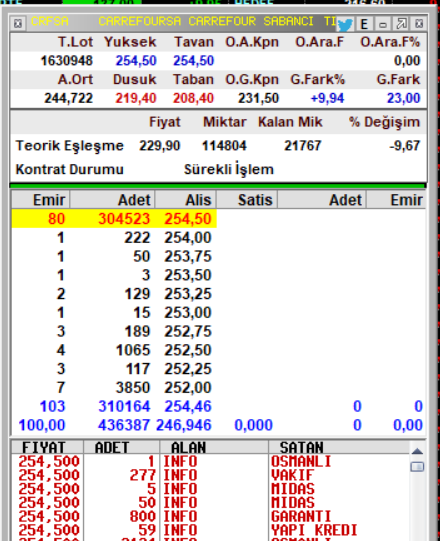The height and width of the screenshot is (541, 440).
Task: Select the trade row with quantity 800
Action: (211, 517)
